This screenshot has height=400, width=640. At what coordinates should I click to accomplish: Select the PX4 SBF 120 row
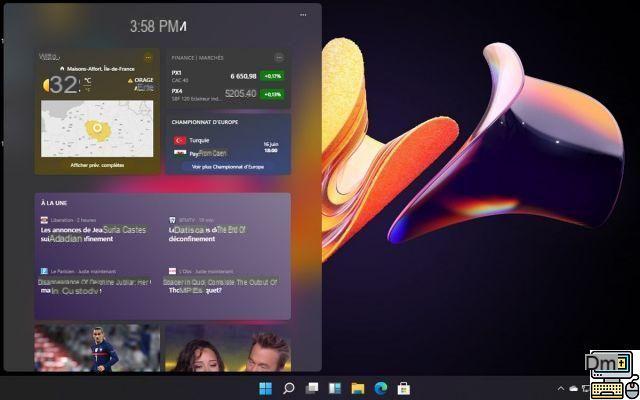click(x=228, y=94)
